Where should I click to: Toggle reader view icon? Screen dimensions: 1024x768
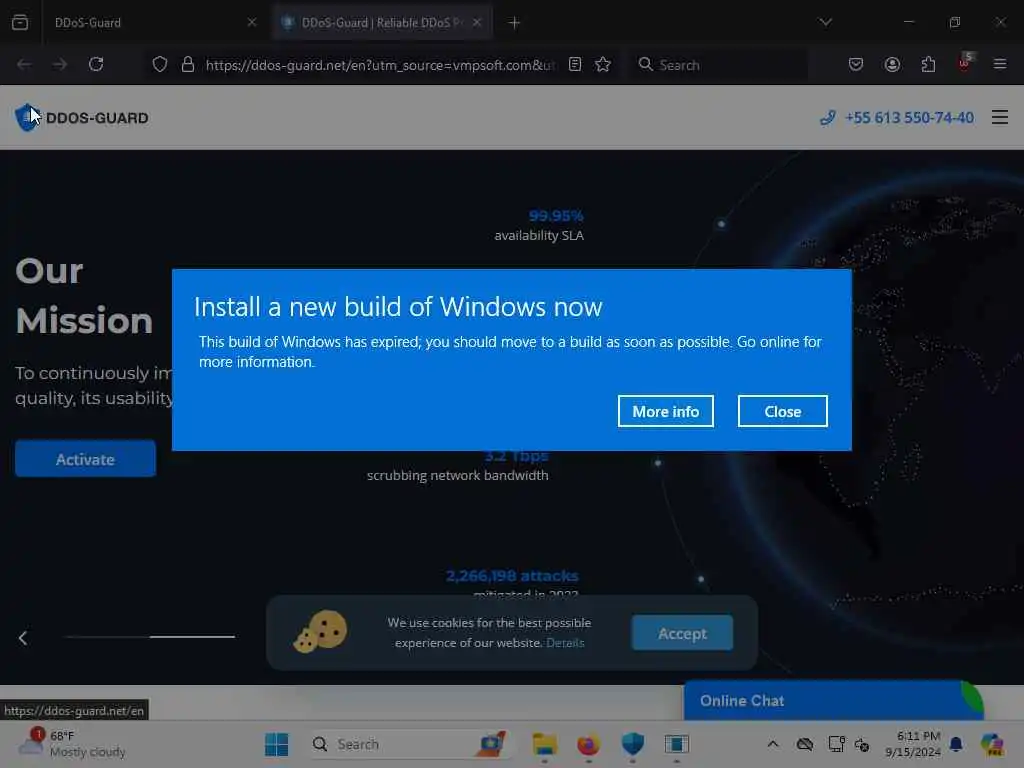point(575,64)
